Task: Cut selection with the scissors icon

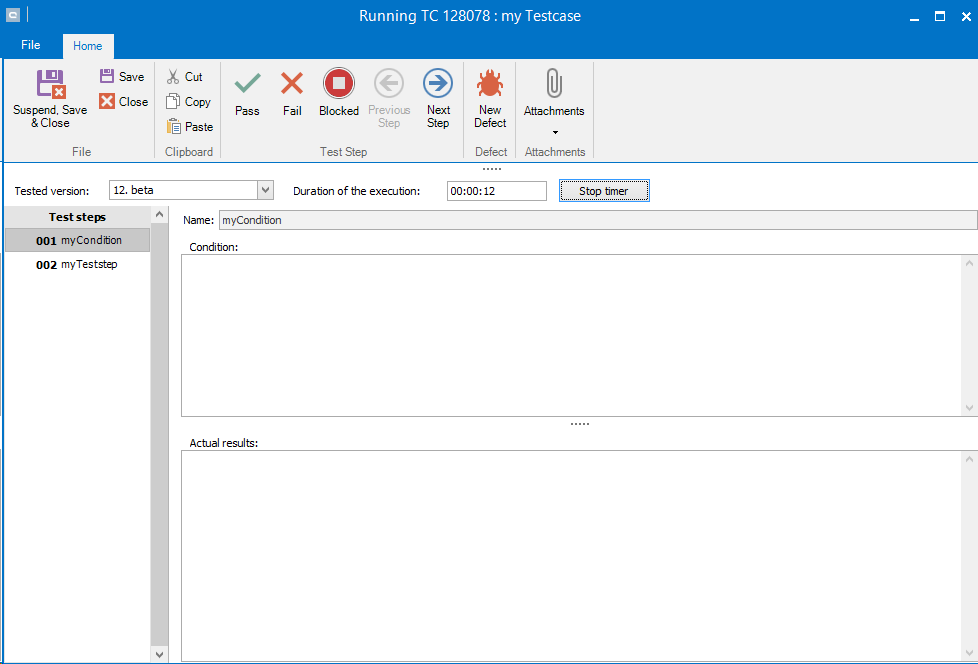Action: click(x=173, y=77)
